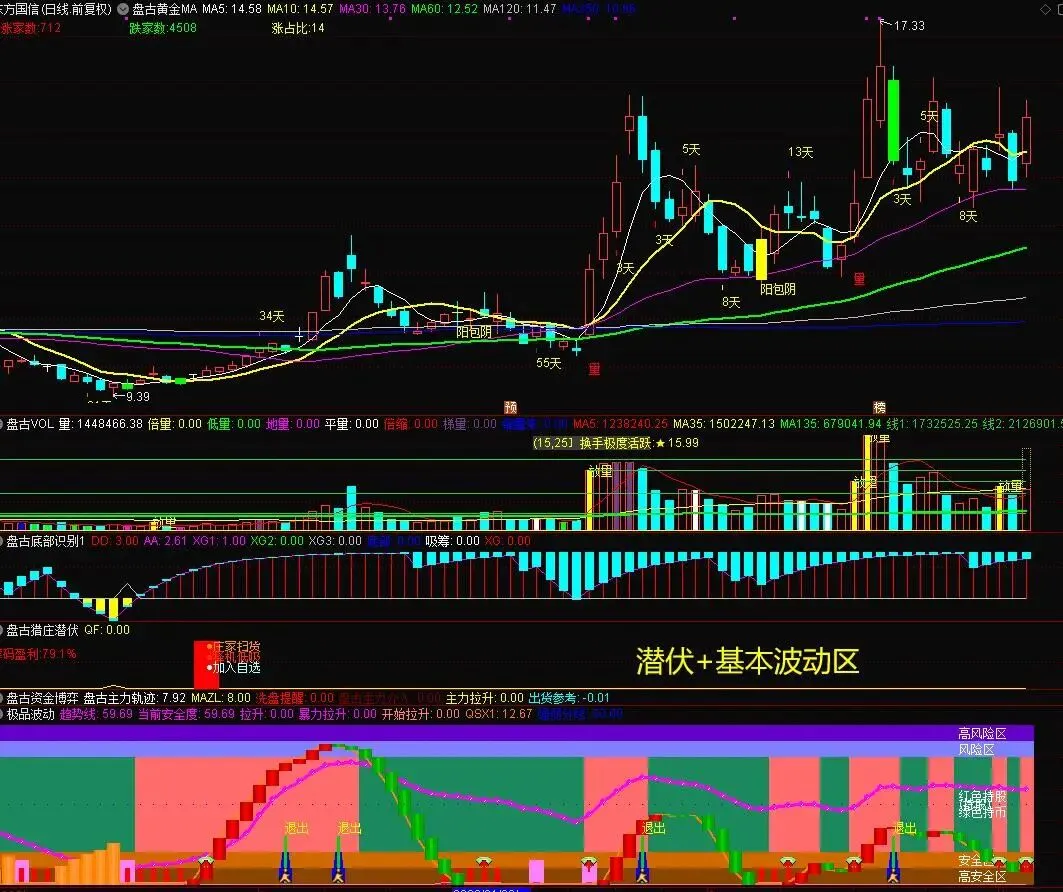Click volume MA135: 679041.94 value
This screenshot has width=1063, height=892.
point(830,424)
